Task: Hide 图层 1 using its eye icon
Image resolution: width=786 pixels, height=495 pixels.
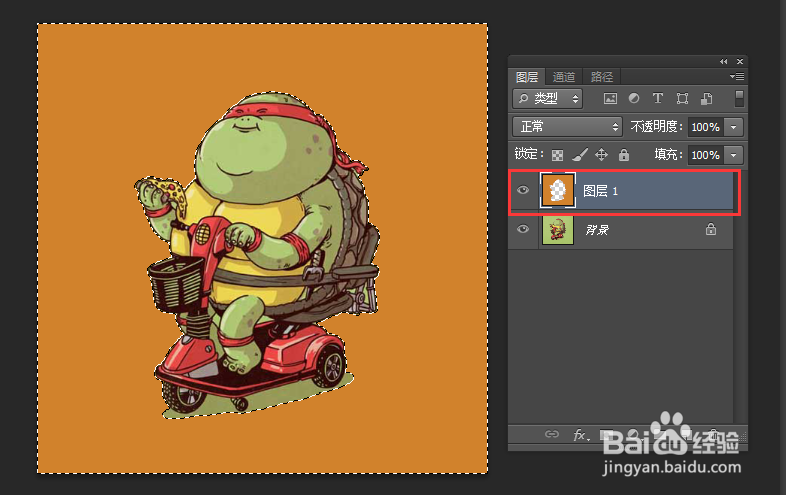Action: [x=523, y=190]
